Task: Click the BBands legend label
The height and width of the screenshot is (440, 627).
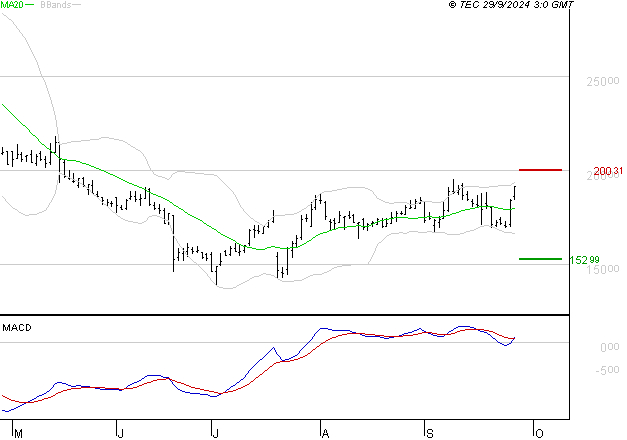Action: pos(56,4)
